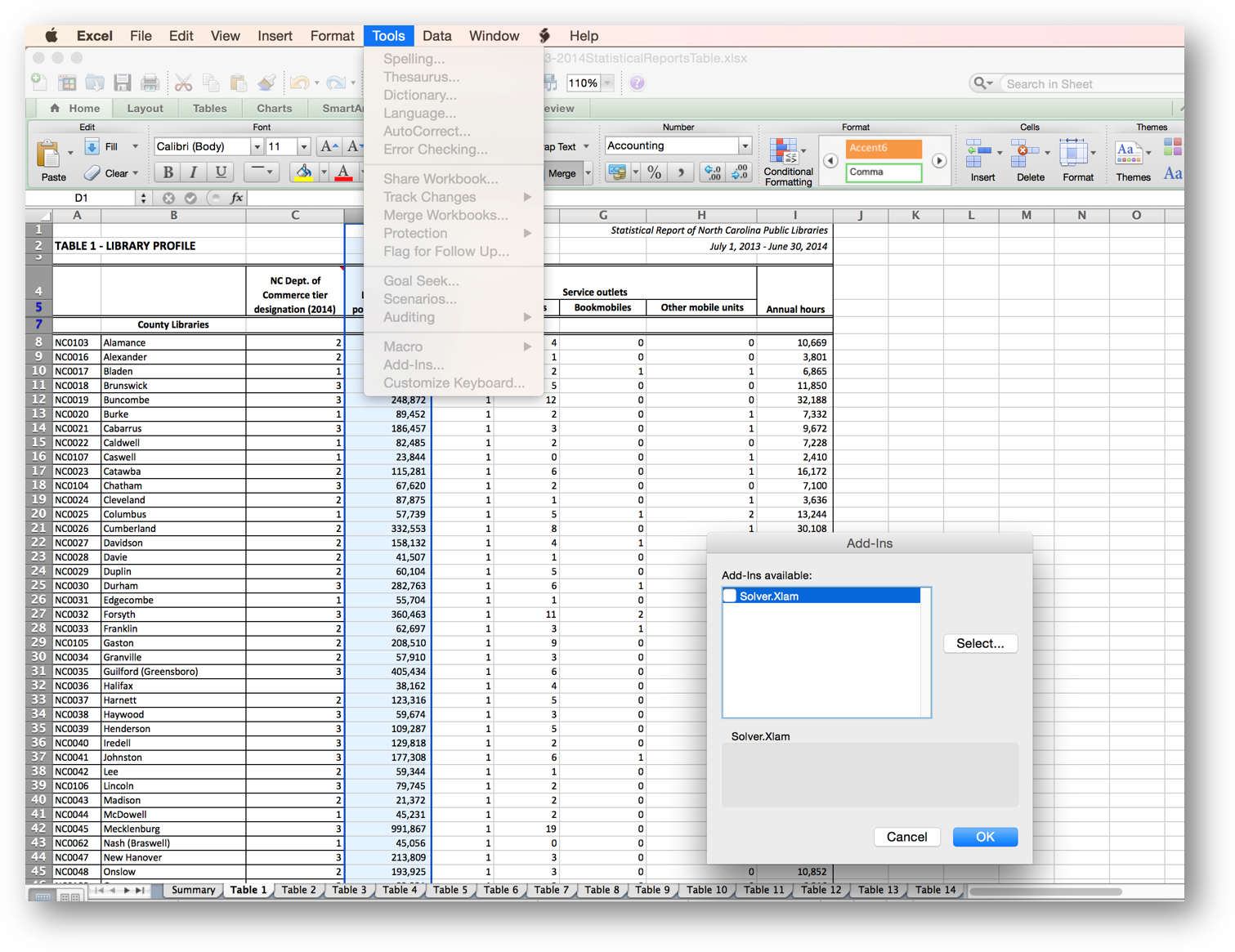The width and height of the screenshot is (1235, 952).
Task: Toggle bold formatting
Action: 166,172
